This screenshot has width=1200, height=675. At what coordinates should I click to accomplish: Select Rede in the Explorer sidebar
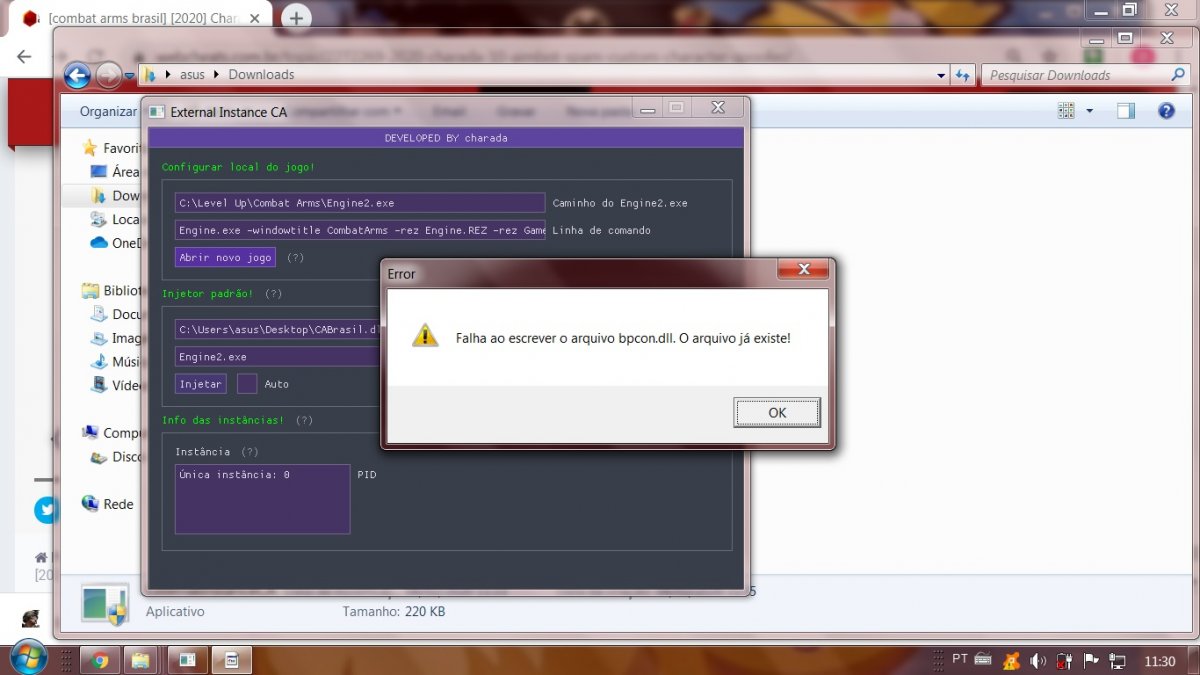click(x=108, y=504)
